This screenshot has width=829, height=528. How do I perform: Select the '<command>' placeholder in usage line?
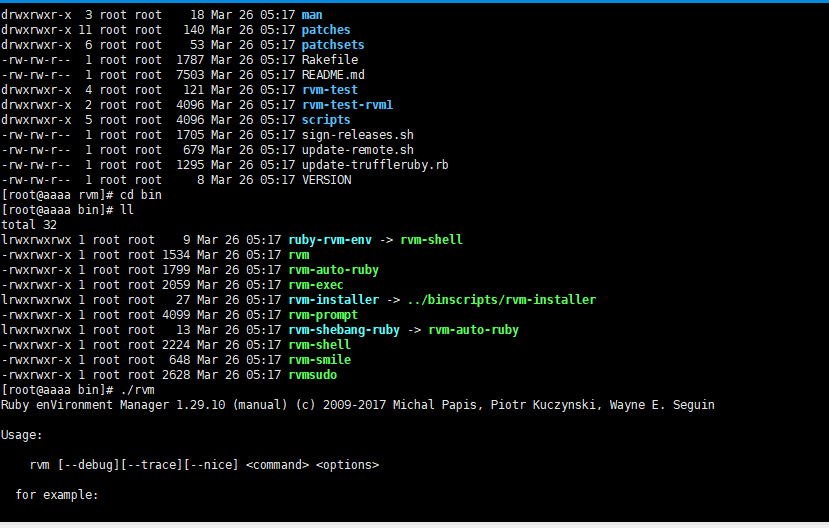click(x=277, y=465)
